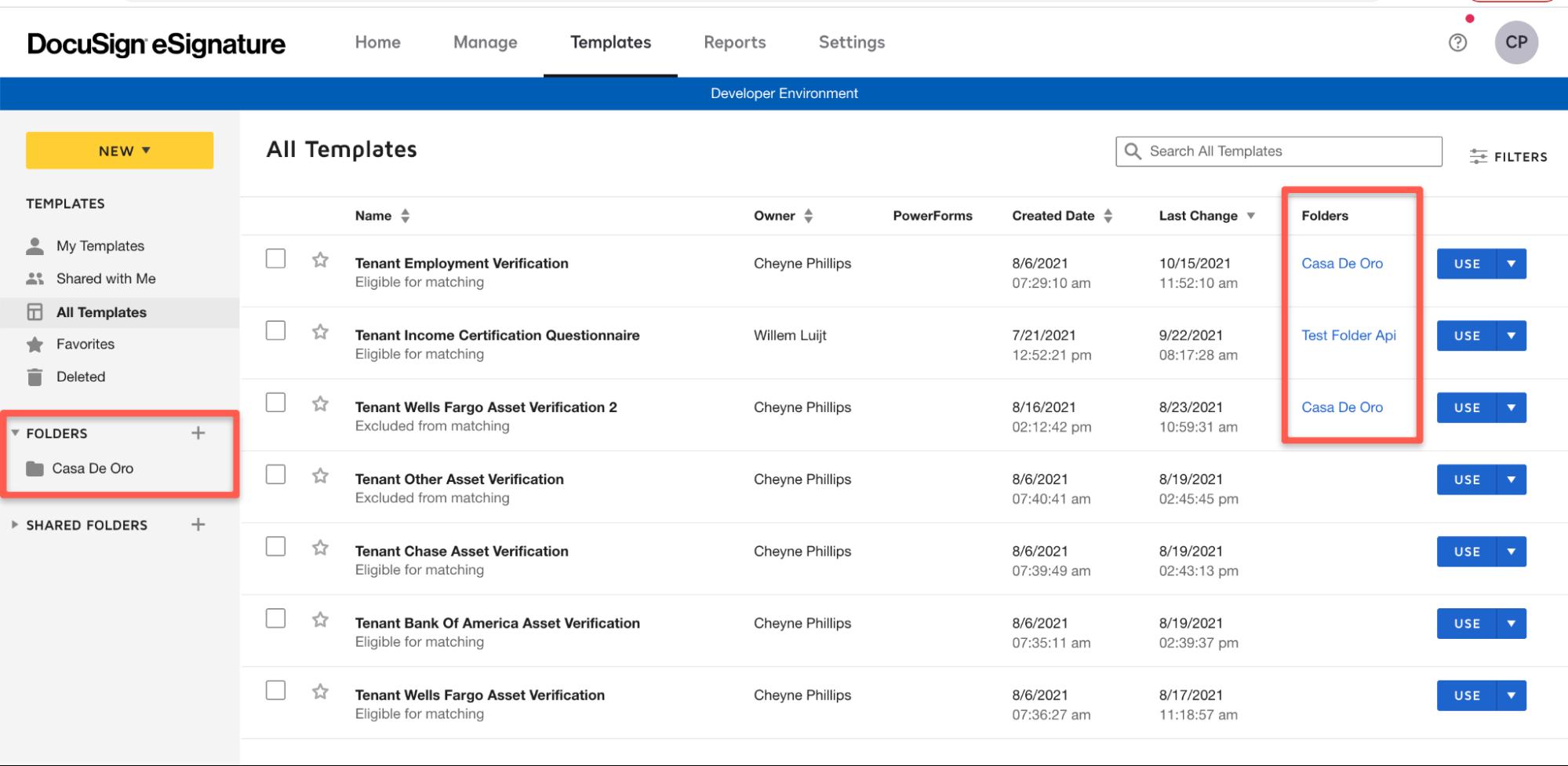Screen dimensions: 1568x766
Task: Add a shared folder with plus icon
Action: point(198,525)
